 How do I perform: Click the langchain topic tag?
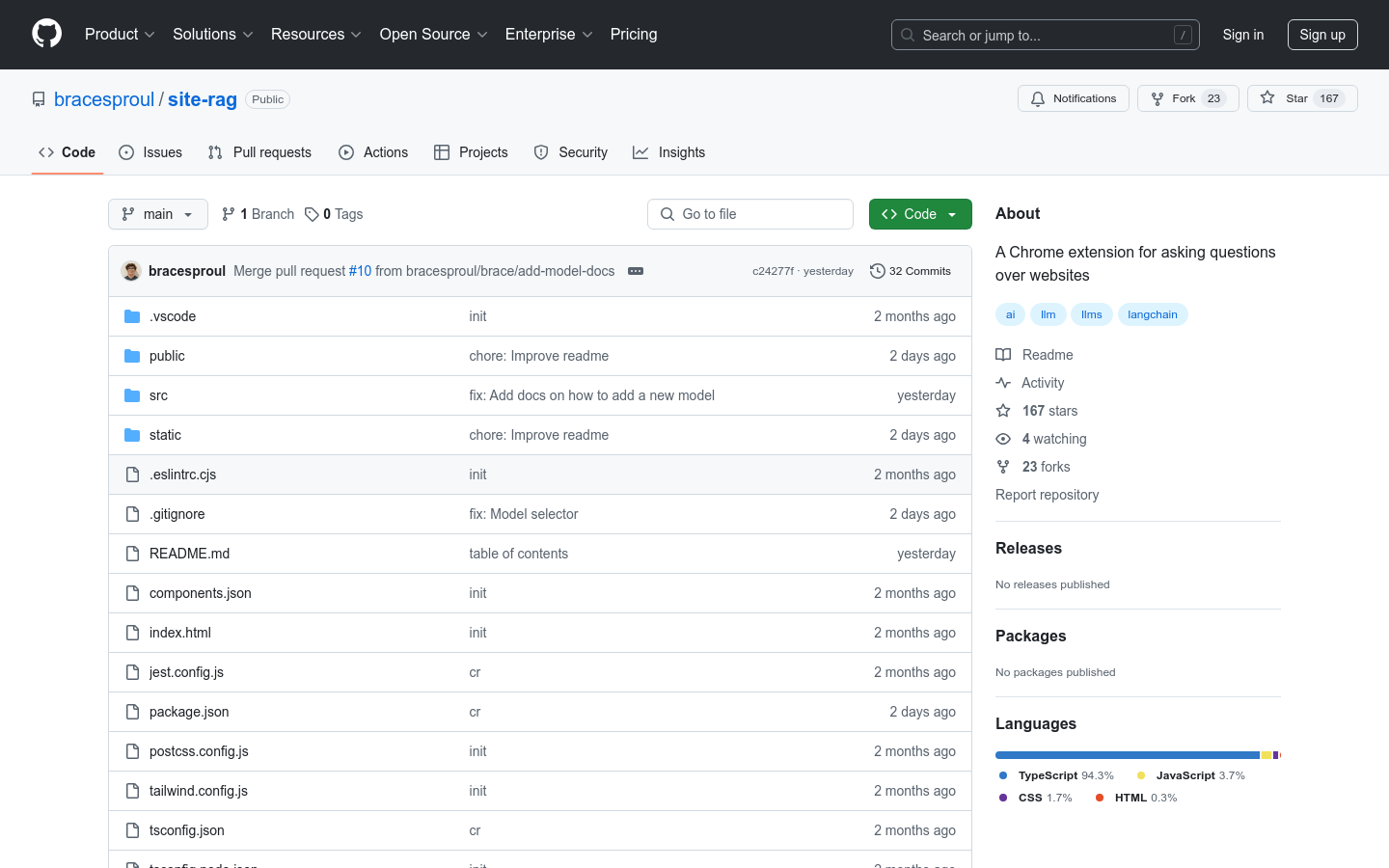(1153, 314)
